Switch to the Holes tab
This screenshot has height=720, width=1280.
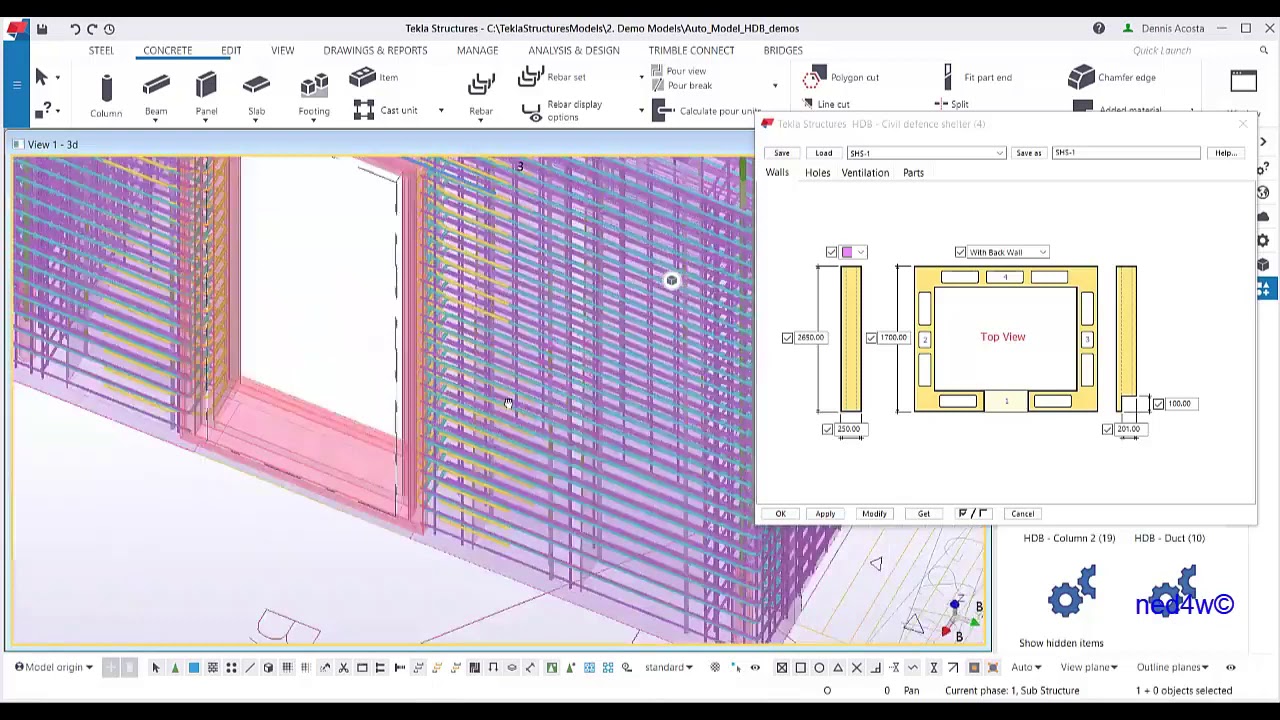[x=817, y=173]
